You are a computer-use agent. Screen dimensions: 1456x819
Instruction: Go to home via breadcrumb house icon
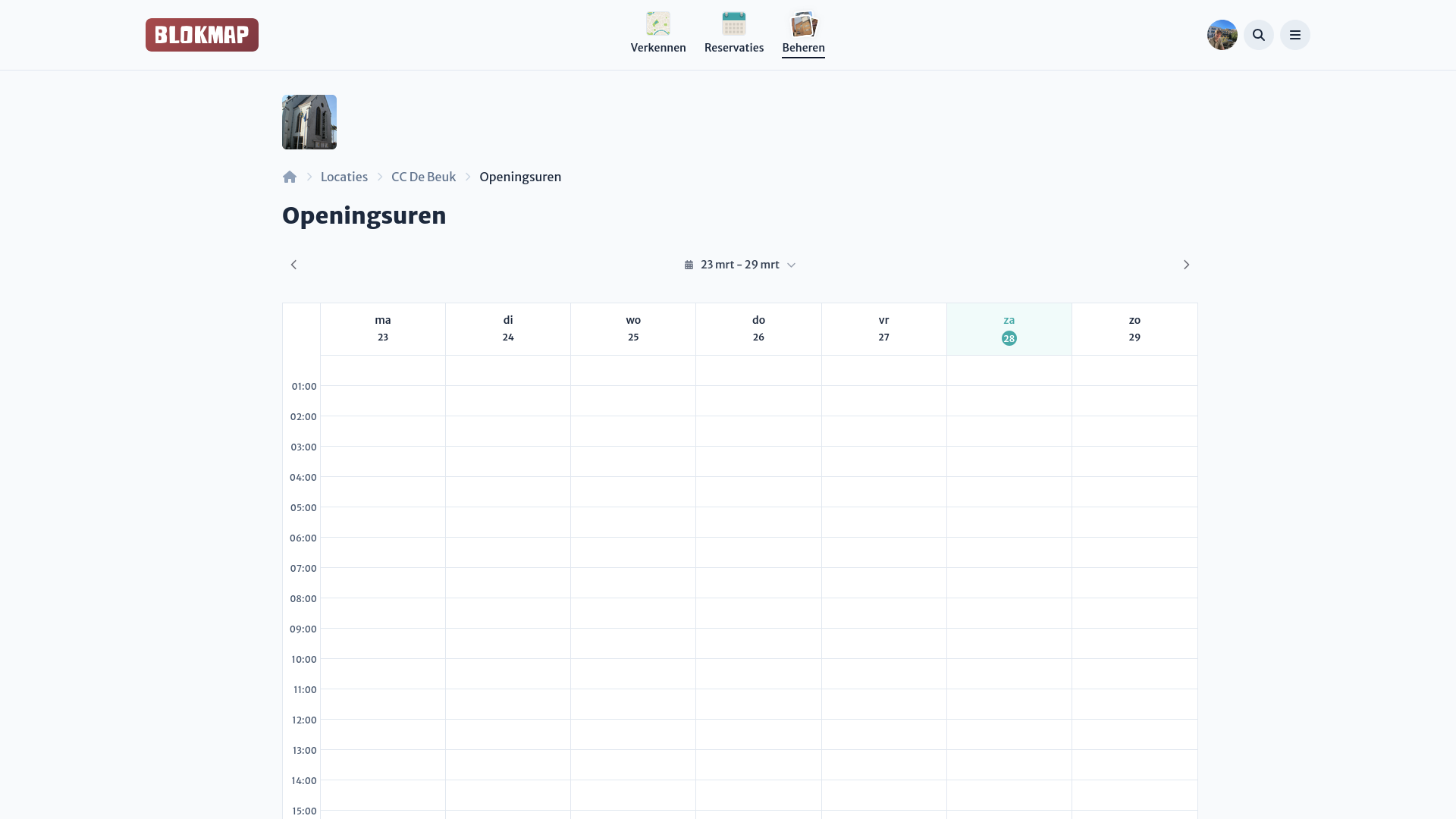coord(290,177)
